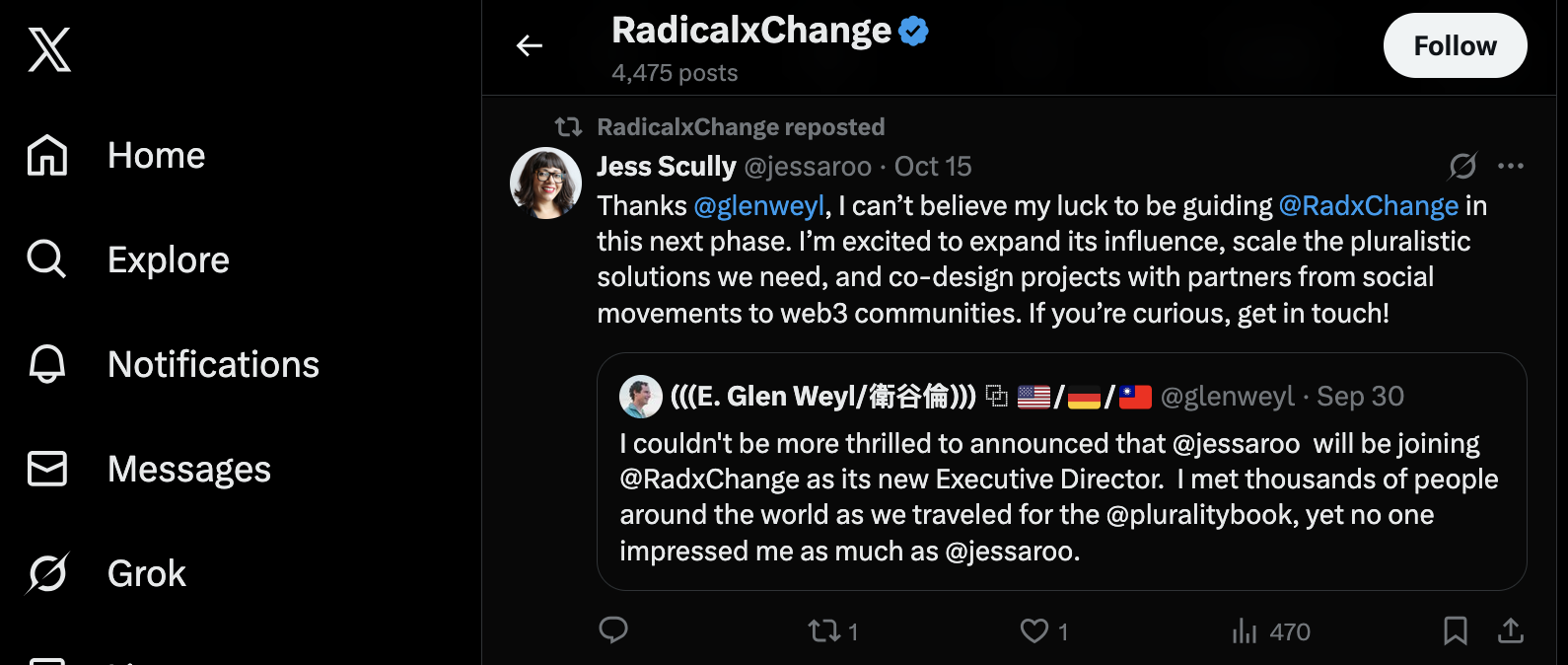The height and width of the screenshot is (665, 1568).
Task: Click the @RadxChange mention link
Action: coord(1368,206)
